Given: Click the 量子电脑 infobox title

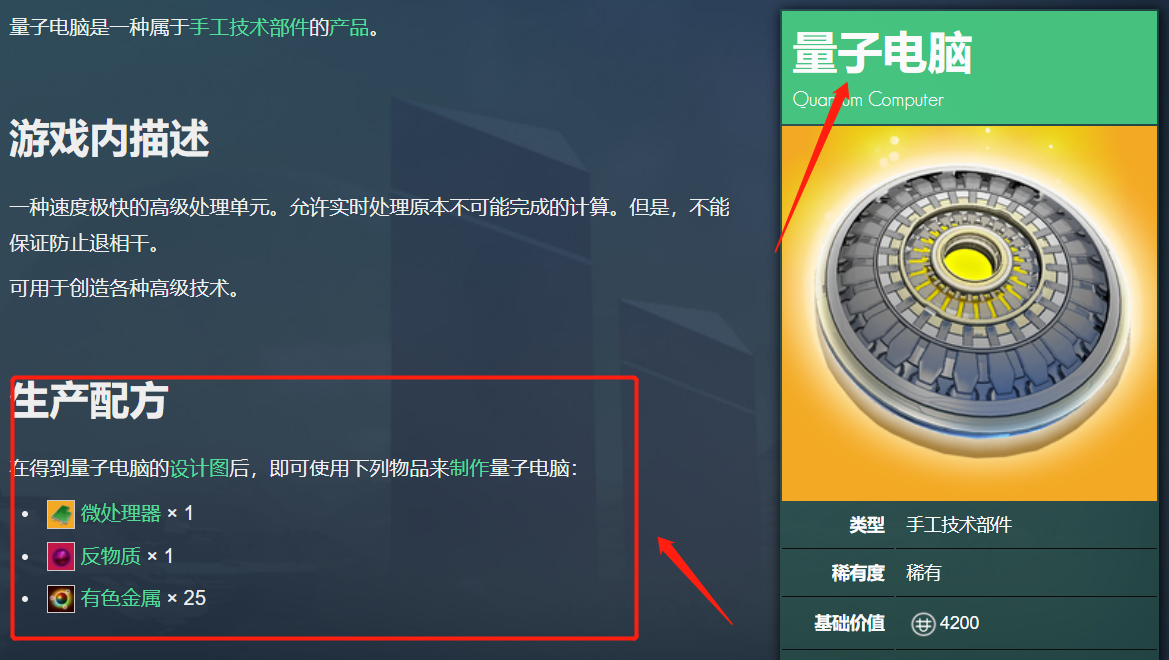Looking at the screenshot, I should click(x=882, y=53).
